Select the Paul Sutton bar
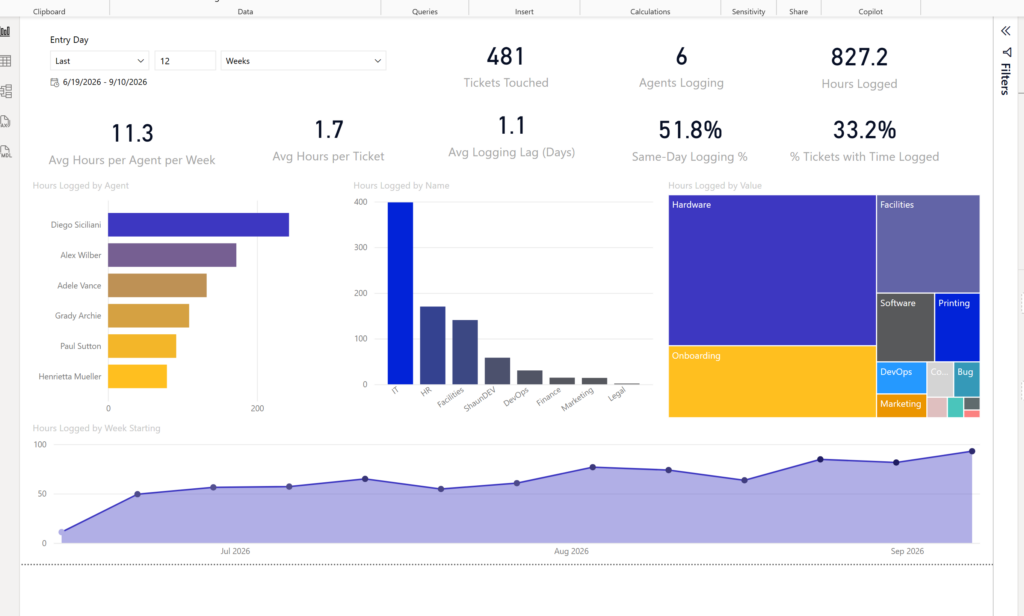 (142, 346)
